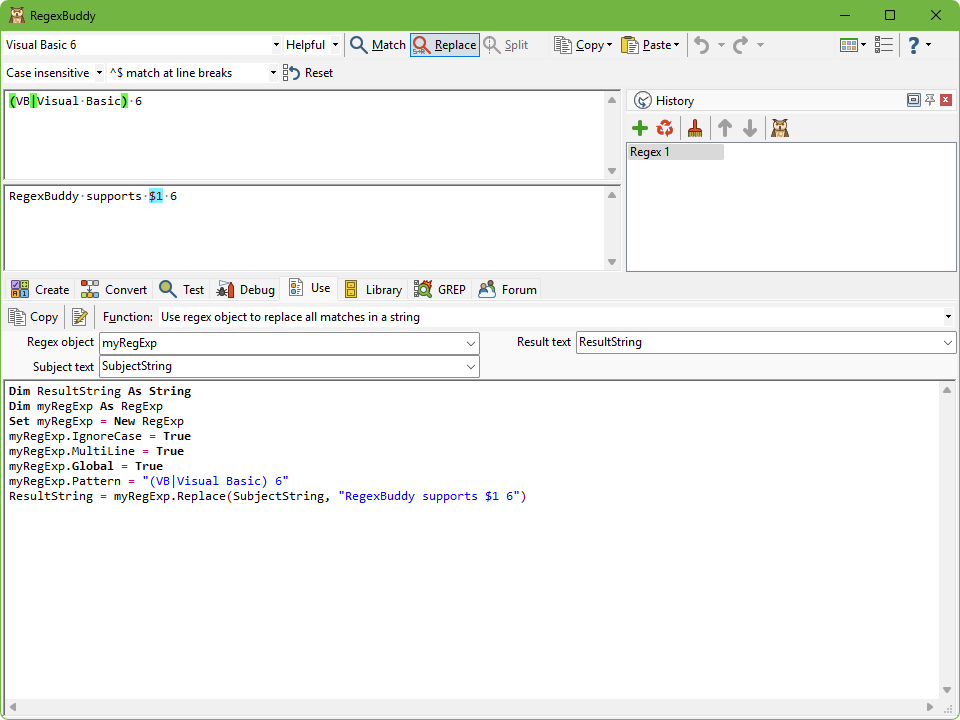The width and height of the screenshot is (960, 720).
Task: Click the edit template pencil icon
Action: click(80, 317)
